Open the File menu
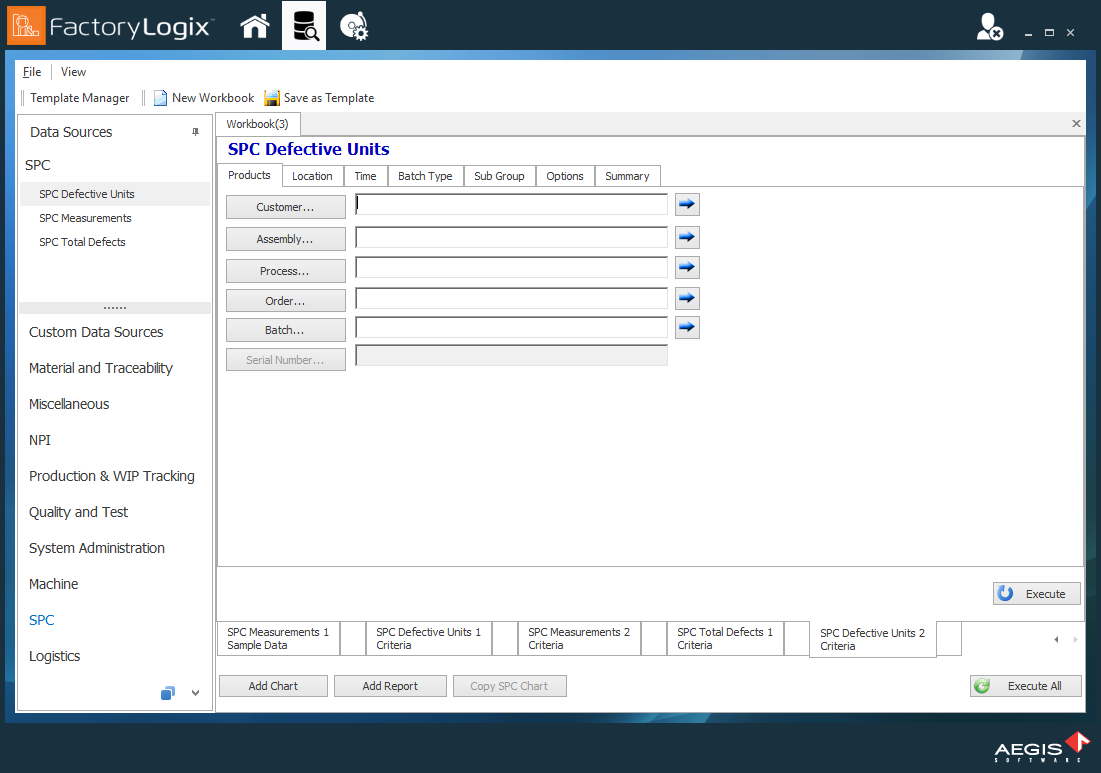Image resolution: width=1101 pixels, height=773 pixels. 31,71
